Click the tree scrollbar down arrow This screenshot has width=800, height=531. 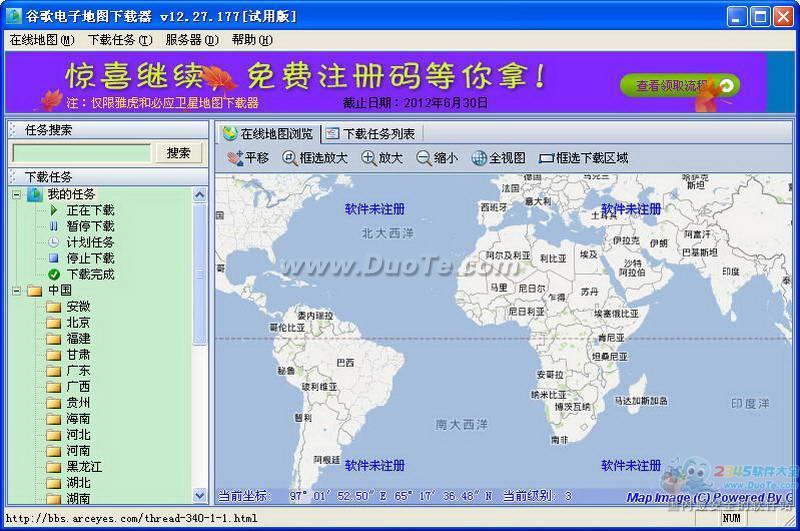pyautogui.click(x=199, y=495)
